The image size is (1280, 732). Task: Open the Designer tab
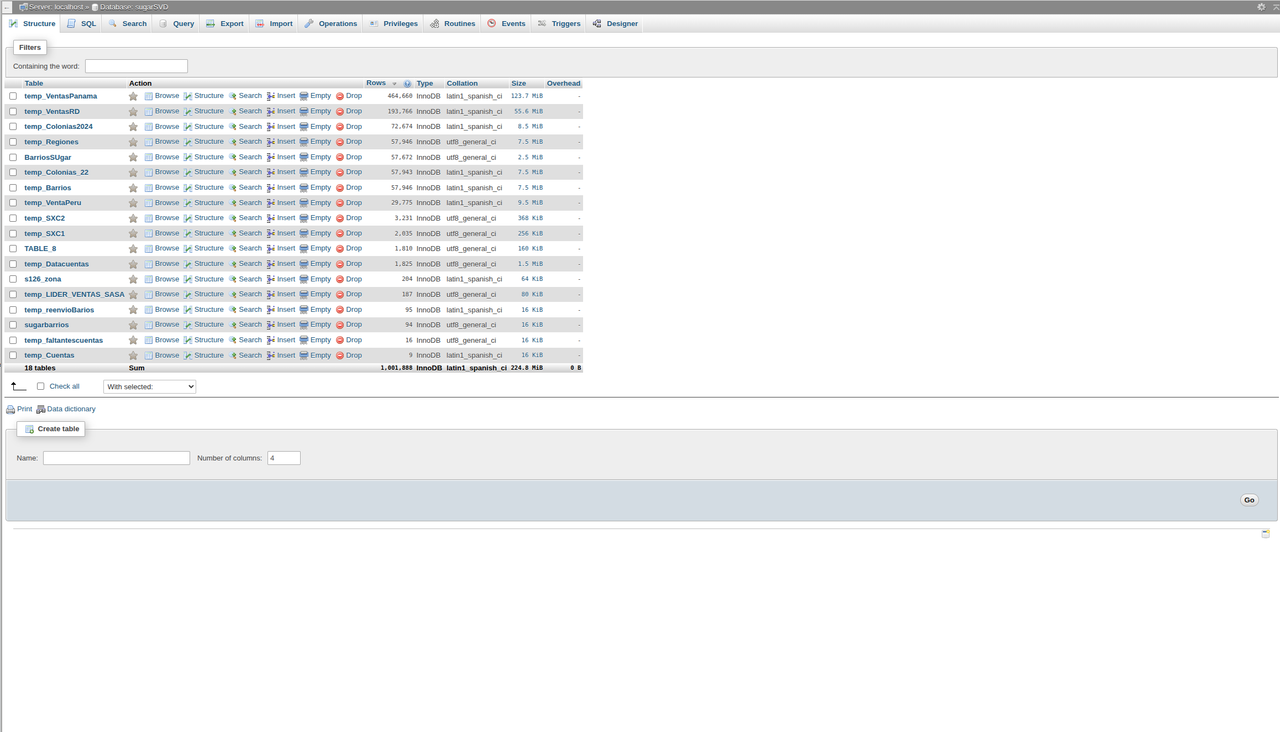pos(615,23)
